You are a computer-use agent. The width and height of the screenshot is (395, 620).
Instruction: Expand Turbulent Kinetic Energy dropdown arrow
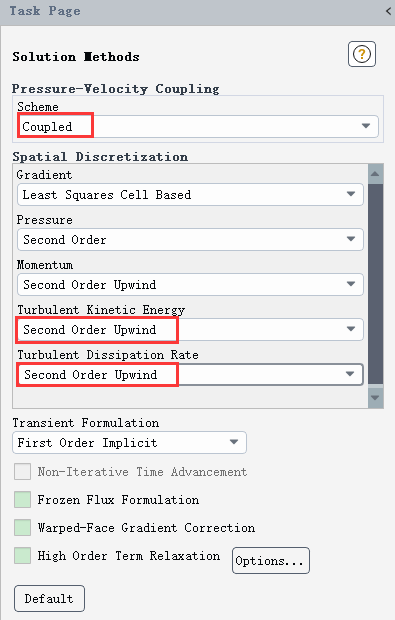pyautogui.click(x=350, y=329)
